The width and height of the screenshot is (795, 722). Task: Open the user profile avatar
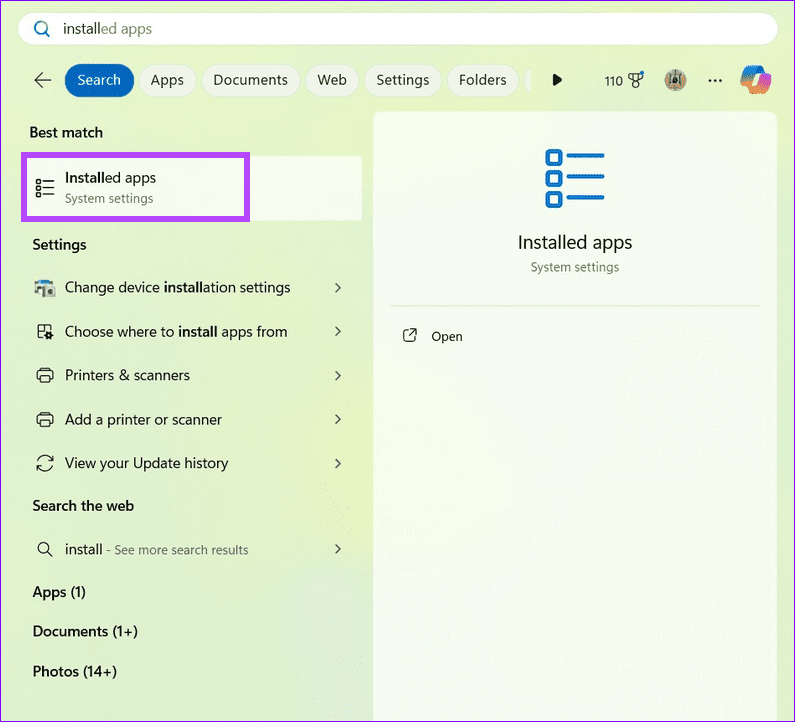675,80
